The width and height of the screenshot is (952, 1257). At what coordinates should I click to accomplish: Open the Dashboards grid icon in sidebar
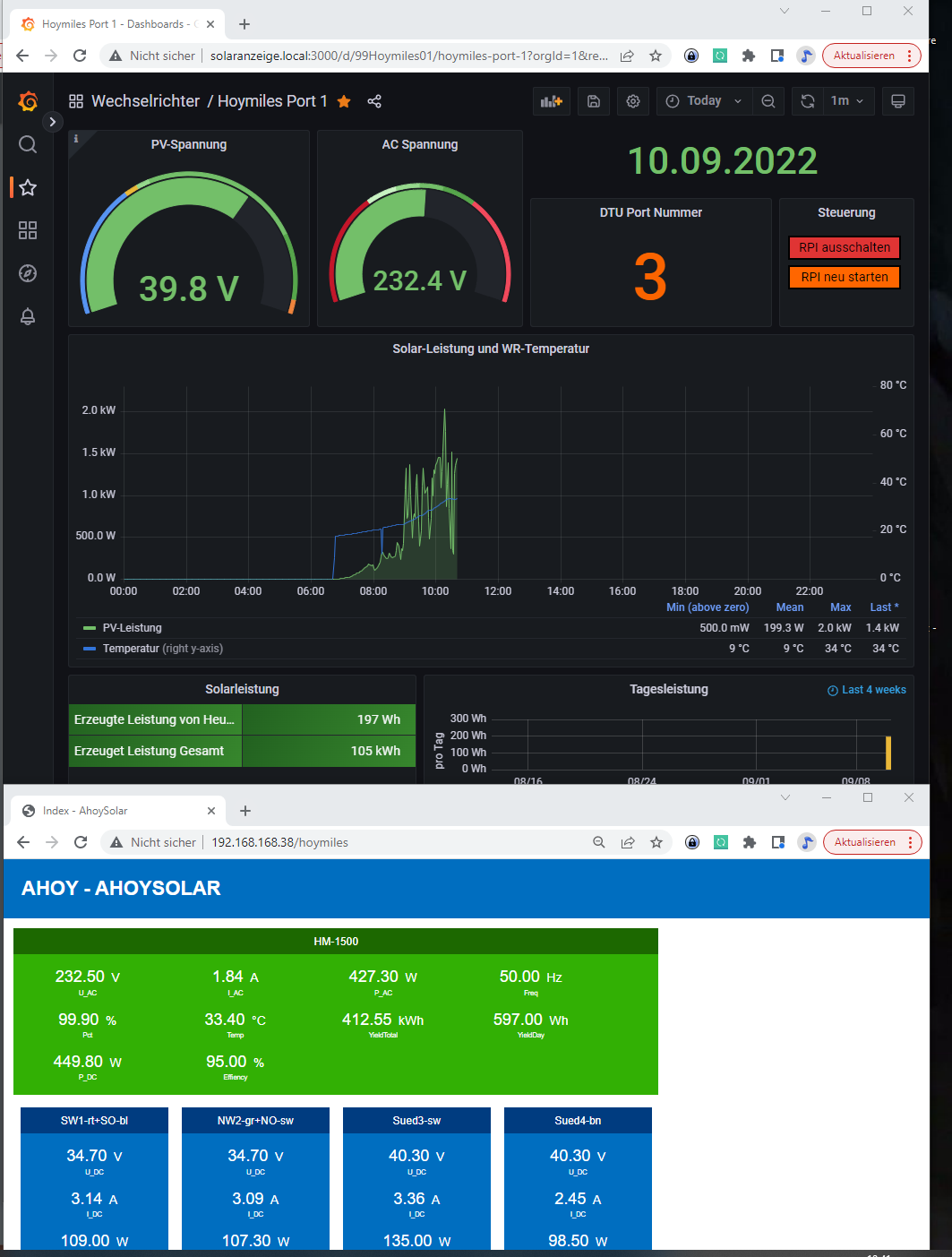tap(28, 230)
